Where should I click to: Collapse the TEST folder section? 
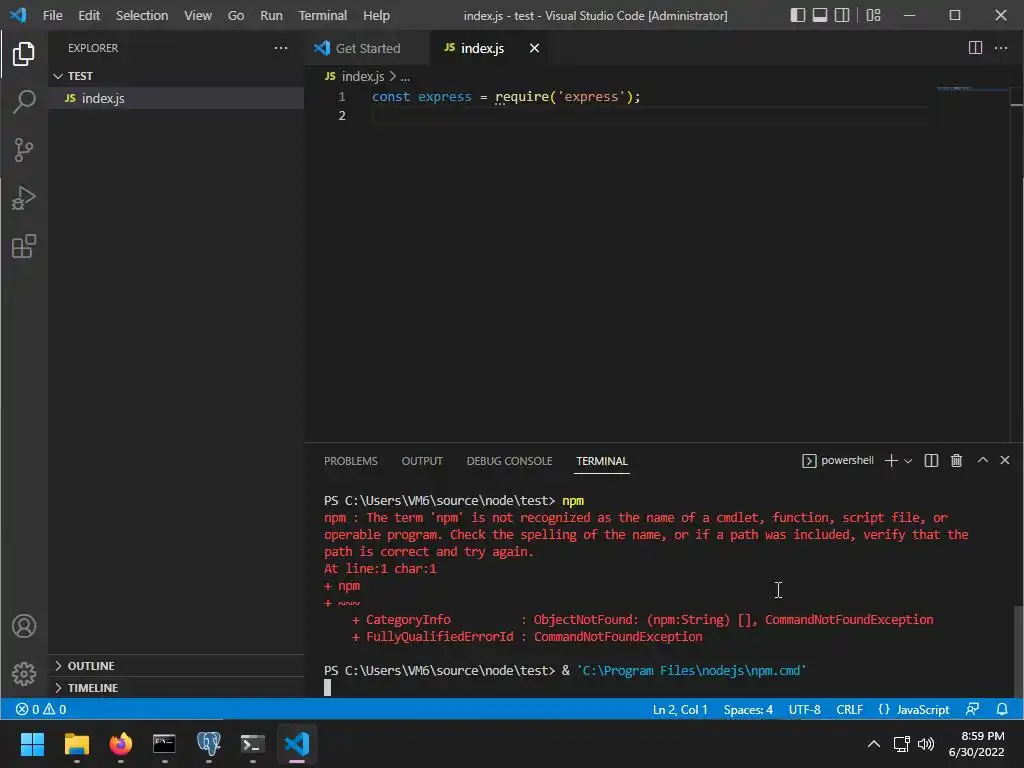pyautogui.click(x=175, y=76)
